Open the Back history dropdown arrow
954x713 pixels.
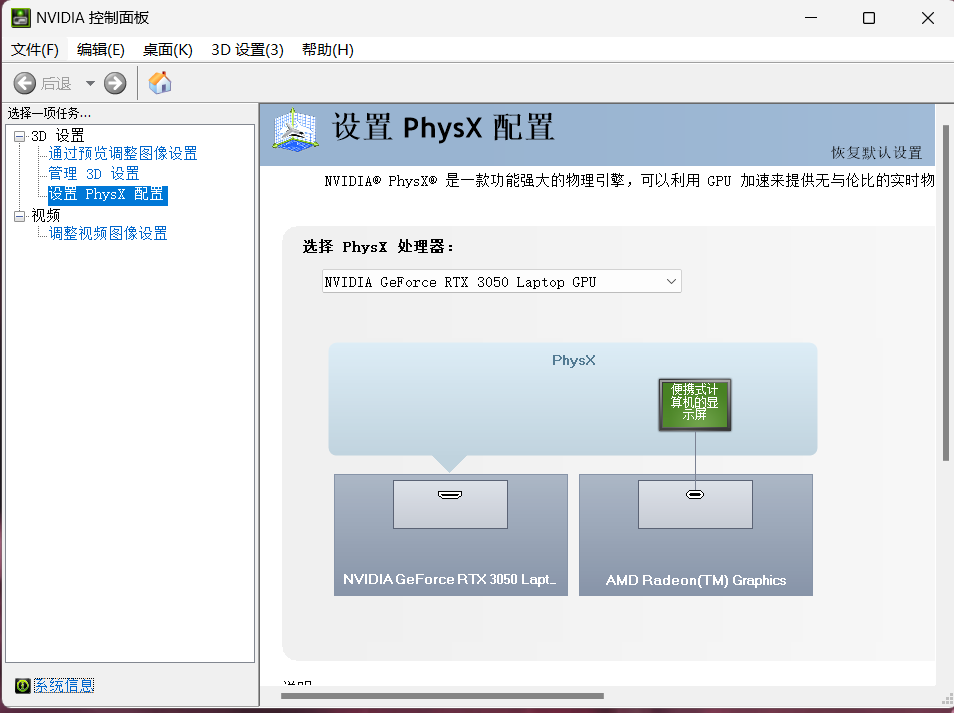(90, 83)
